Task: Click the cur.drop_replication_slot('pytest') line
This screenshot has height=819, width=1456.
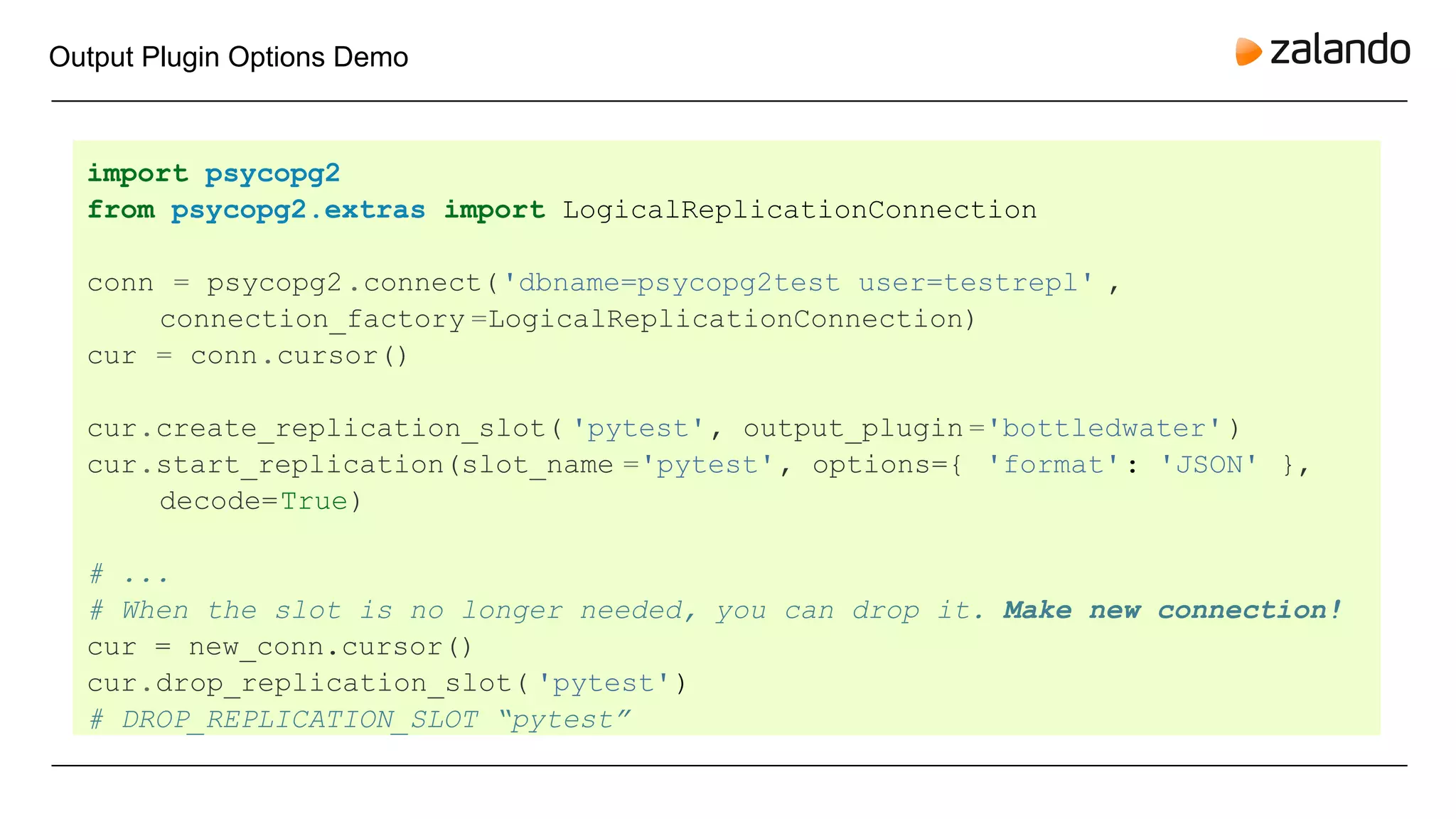Action: pos(387,683)
